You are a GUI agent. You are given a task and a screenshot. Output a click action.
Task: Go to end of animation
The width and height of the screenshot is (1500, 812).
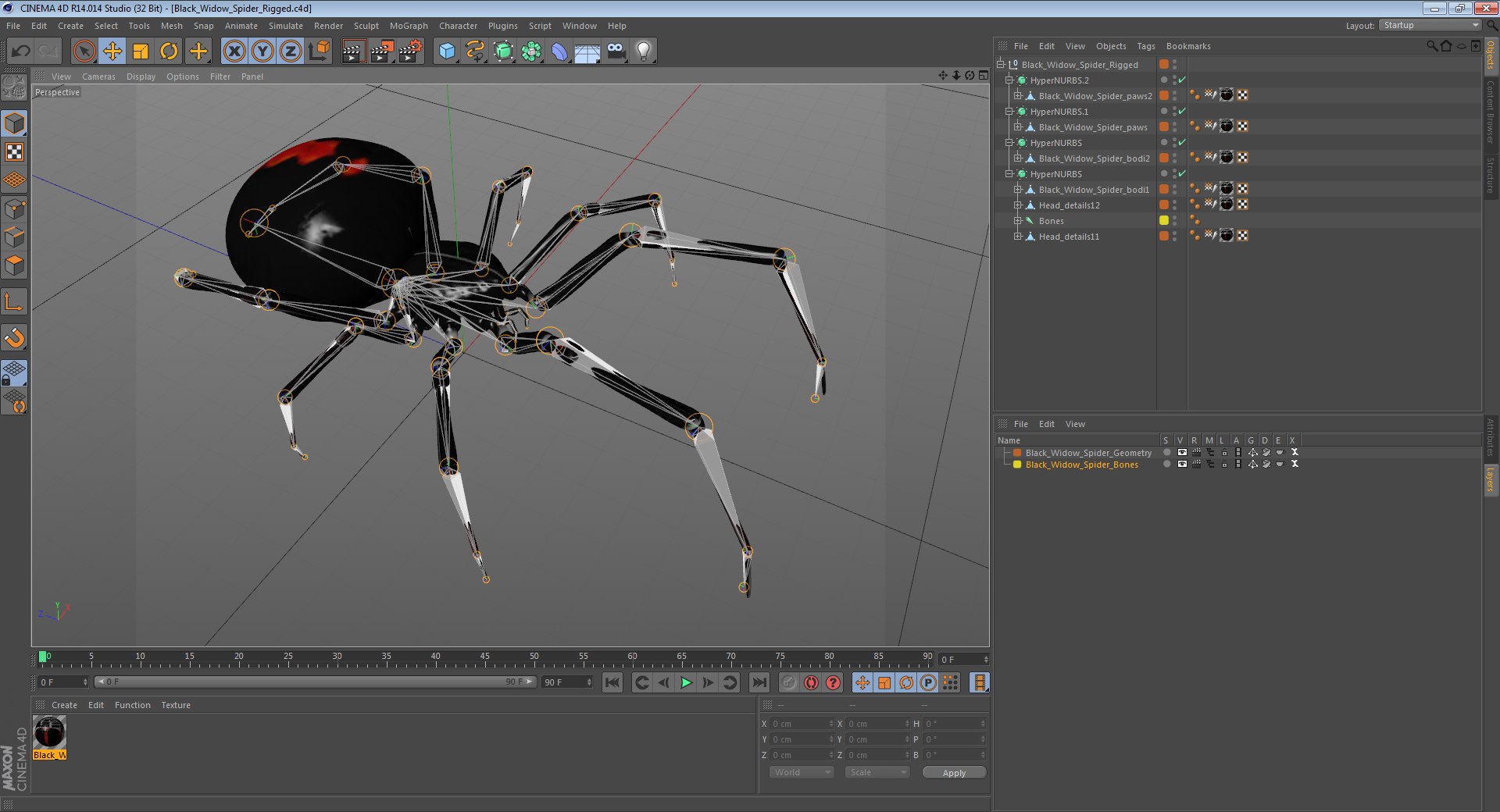click(x=759, y=683)
